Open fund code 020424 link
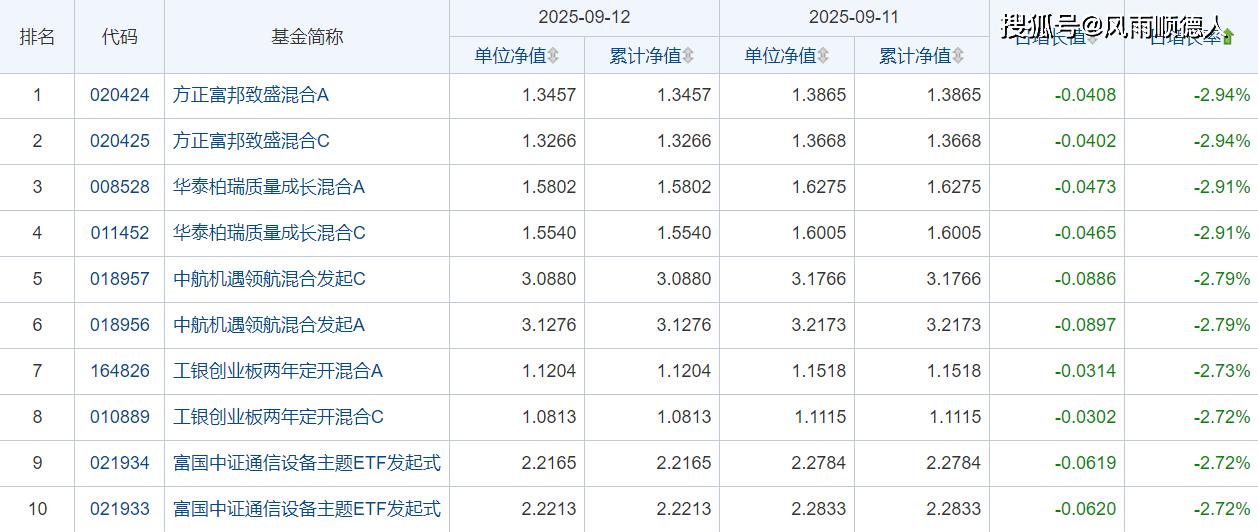Screen dimensions: 1258x532 (120, 96)
